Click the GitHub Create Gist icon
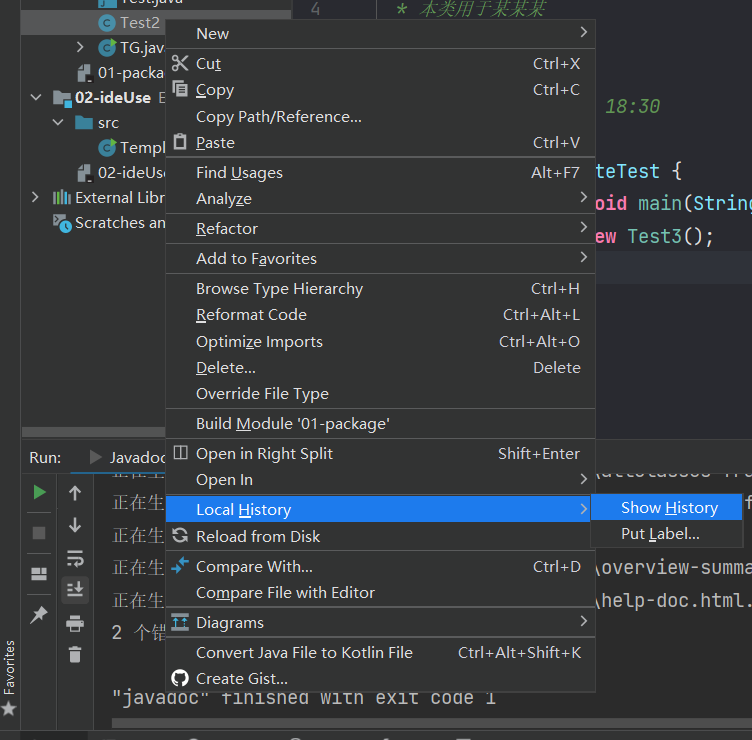752x740 pixels. 180,678
